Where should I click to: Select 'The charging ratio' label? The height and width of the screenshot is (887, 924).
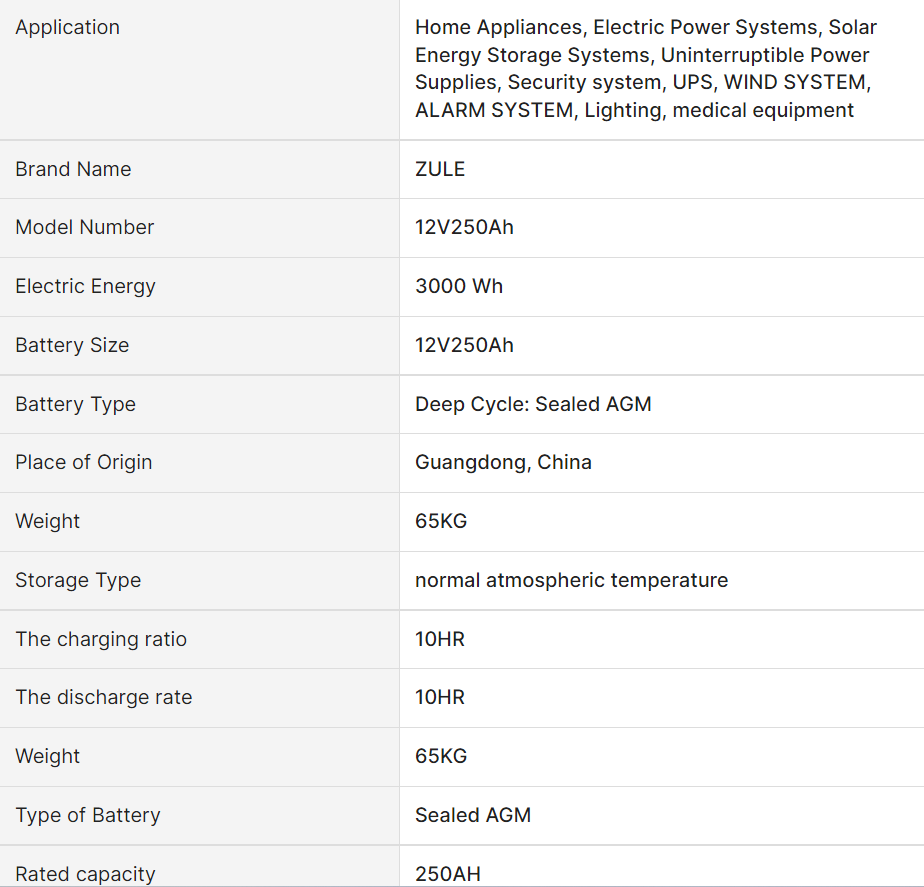click(x=101, y=639)
